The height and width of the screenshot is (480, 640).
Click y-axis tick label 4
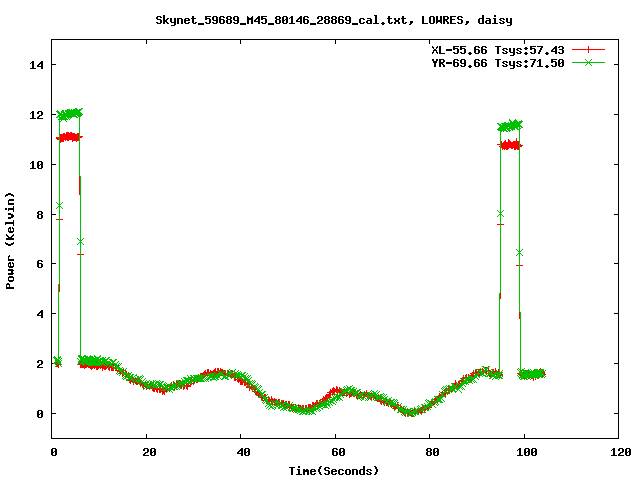pyautogui.click(x=40, y=314)
